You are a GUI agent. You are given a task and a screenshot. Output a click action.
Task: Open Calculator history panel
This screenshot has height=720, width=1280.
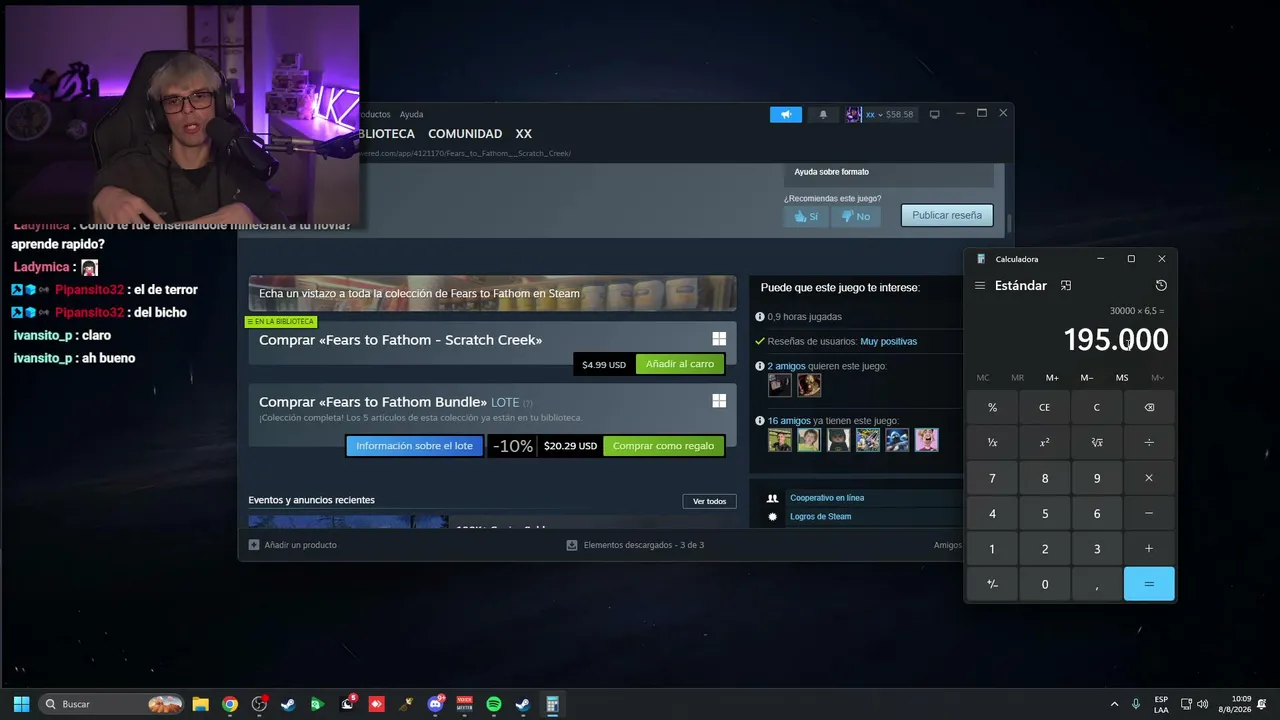tap(1161, 286)
